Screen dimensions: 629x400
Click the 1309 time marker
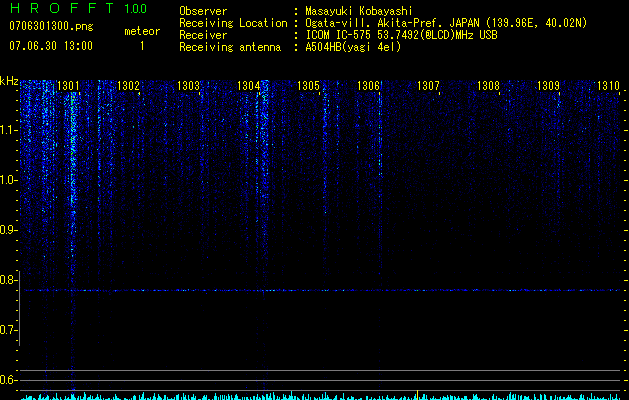[548, 86]
